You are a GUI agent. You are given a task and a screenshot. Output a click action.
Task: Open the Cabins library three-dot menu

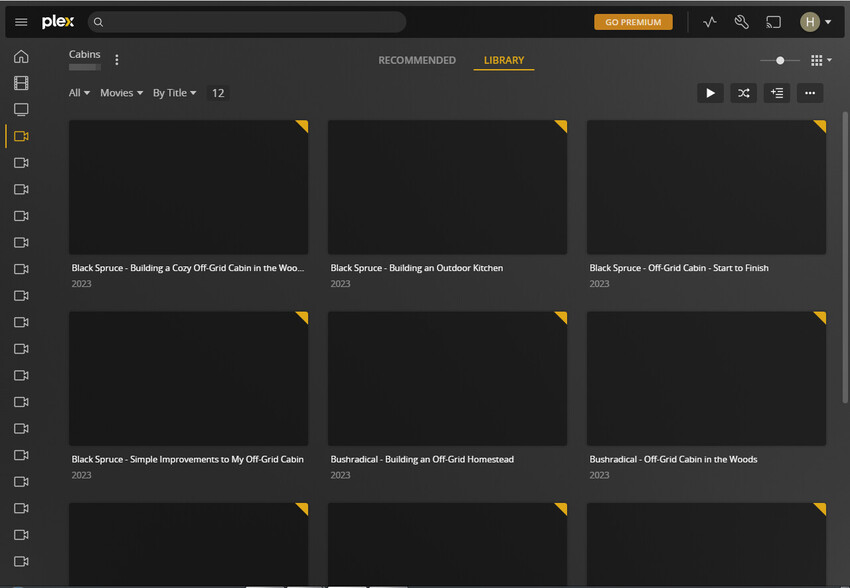(x=117, y=60)
